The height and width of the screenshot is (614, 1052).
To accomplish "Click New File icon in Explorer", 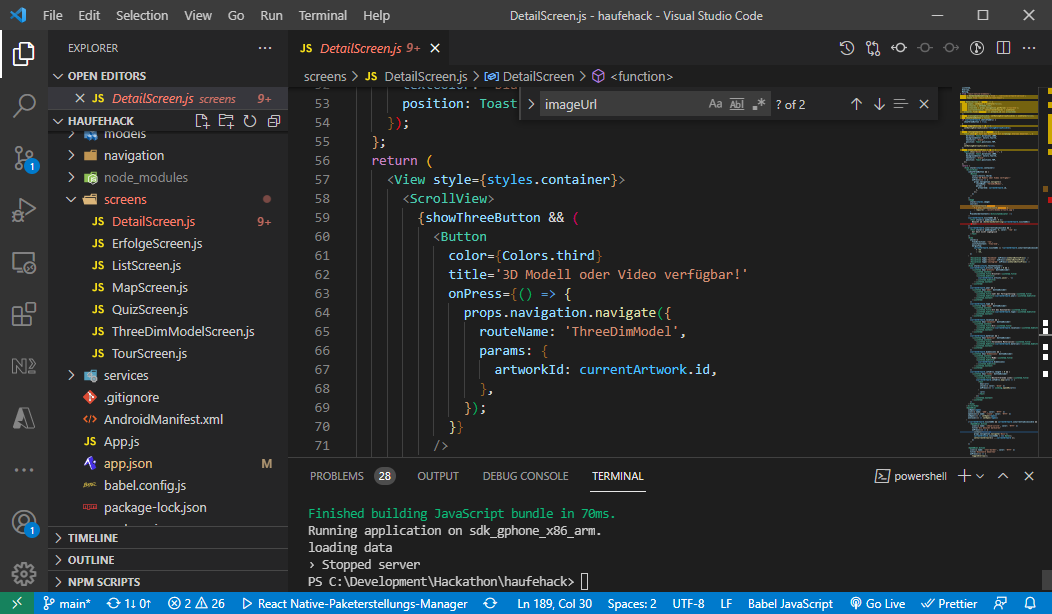I will (202, 121).
